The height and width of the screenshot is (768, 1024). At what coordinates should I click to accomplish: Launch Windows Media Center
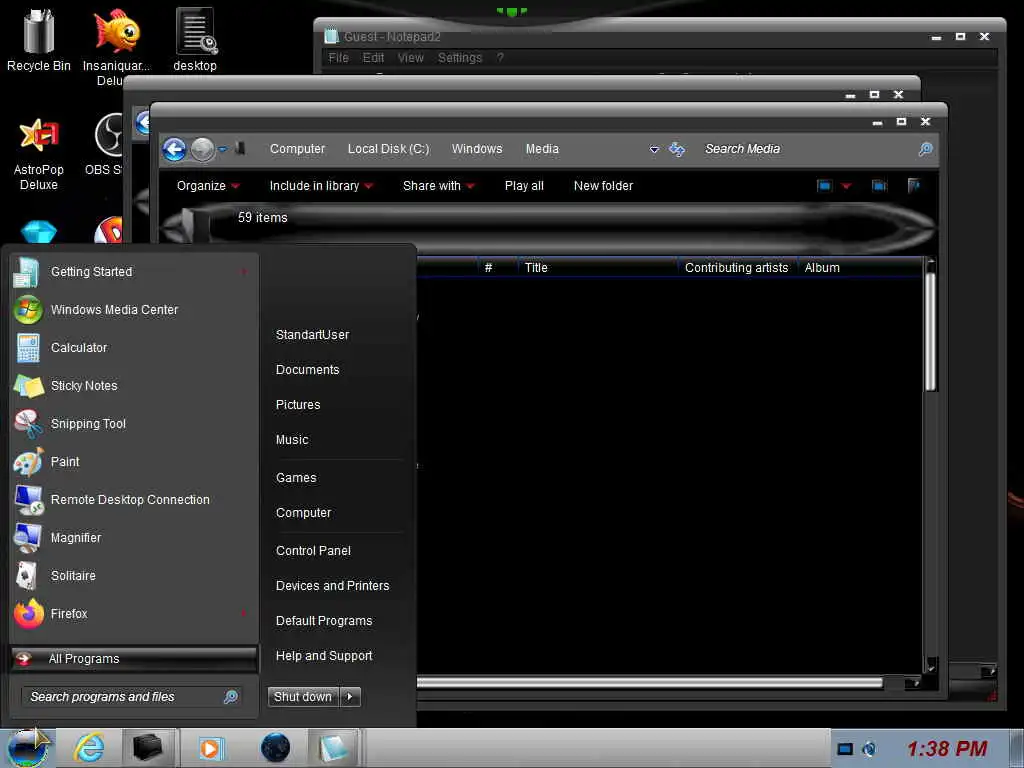click(x=133, y=310)
